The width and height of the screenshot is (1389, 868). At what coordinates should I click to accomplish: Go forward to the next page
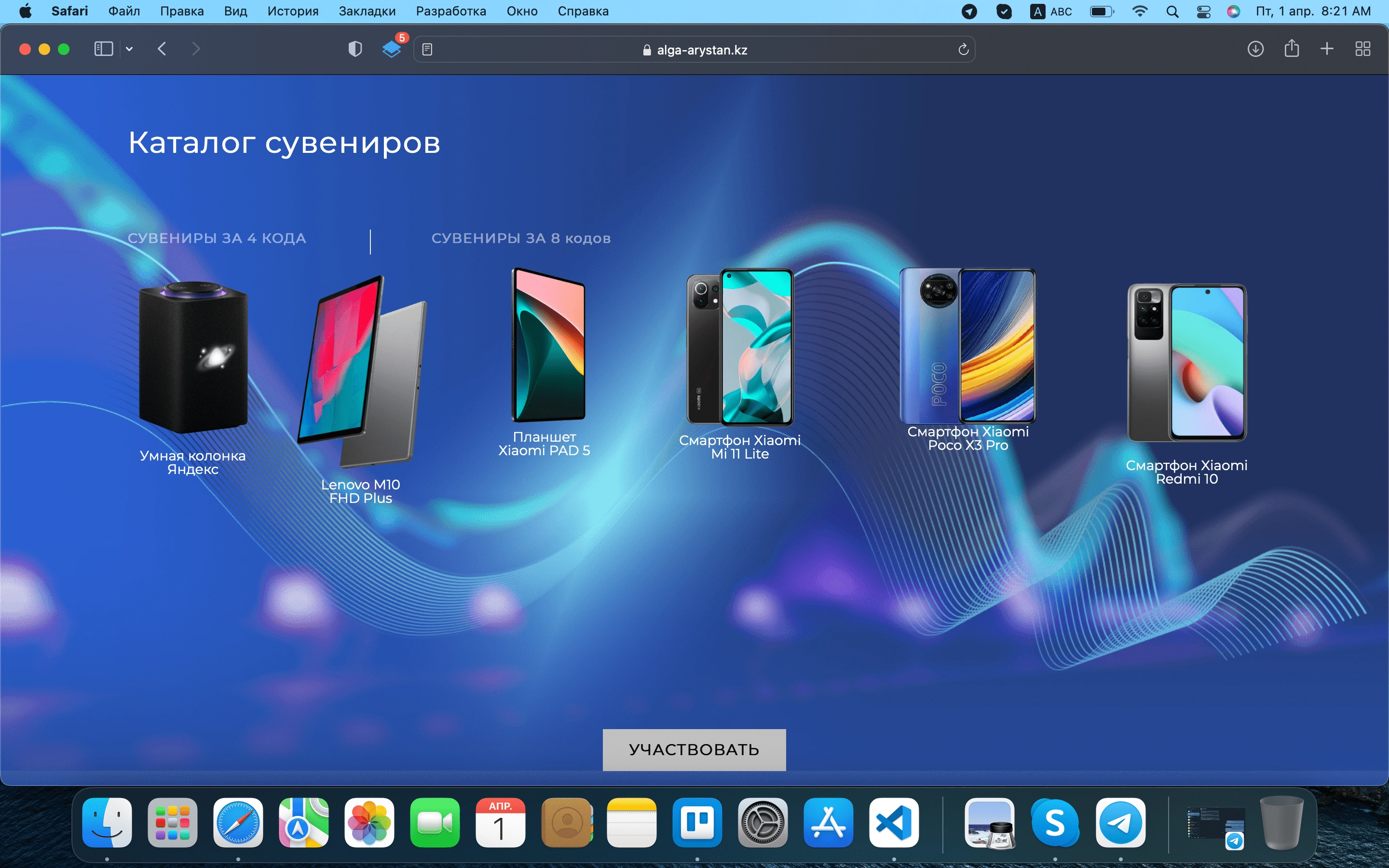[x=196, y=49]
